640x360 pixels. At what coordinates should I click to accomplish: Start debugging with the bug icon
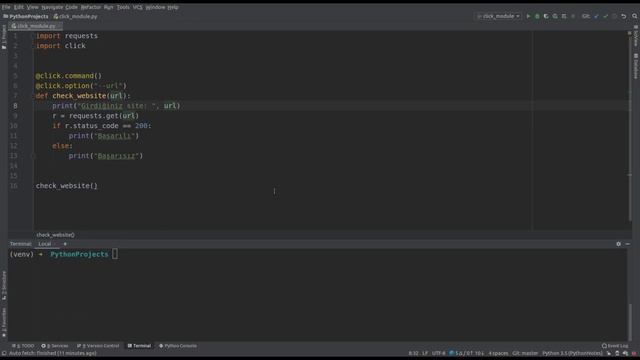[x=537, y=16]
